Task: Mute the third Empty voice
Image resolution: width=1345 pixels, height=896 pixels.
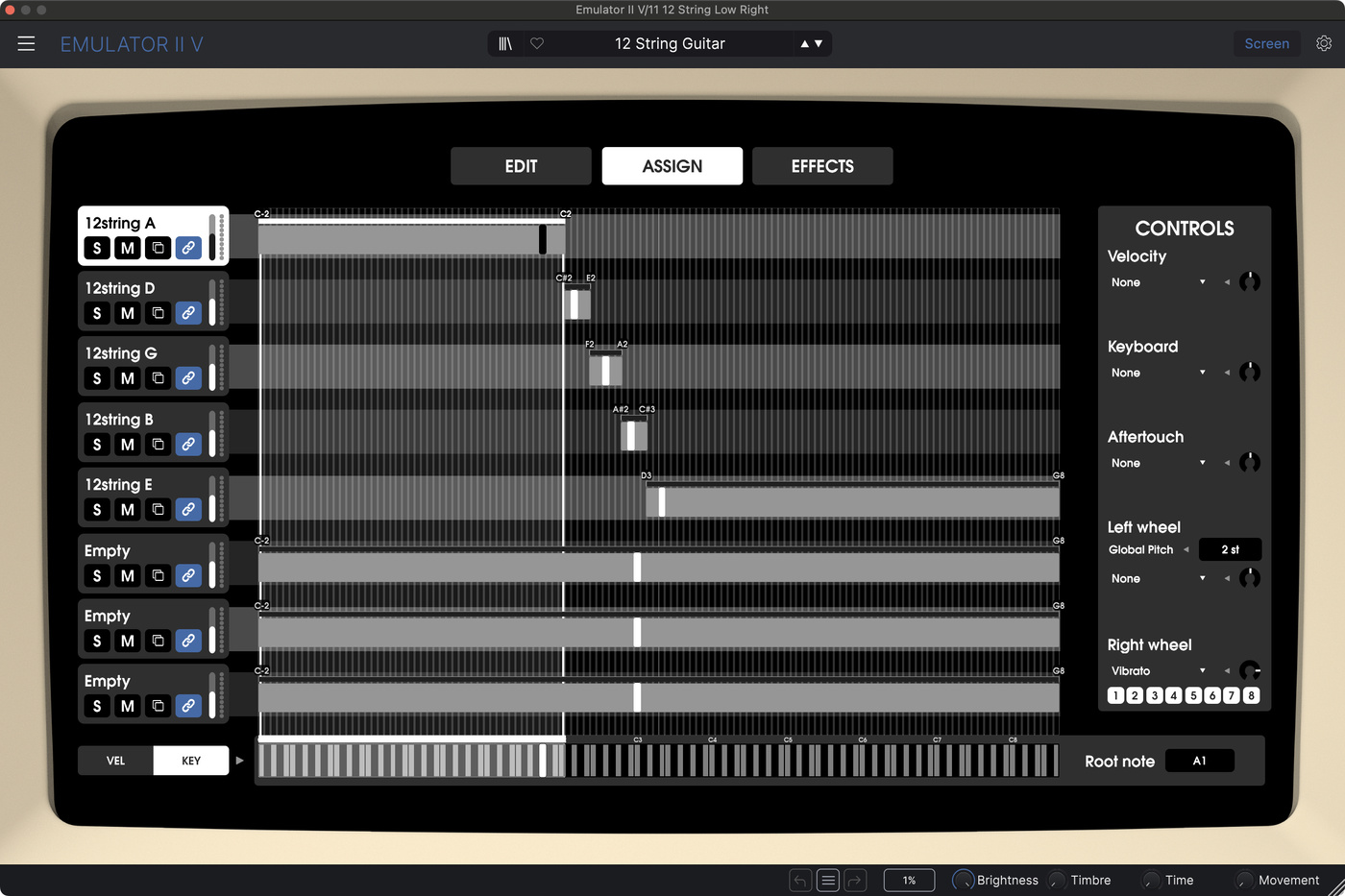Action: [x=128, y=706]
